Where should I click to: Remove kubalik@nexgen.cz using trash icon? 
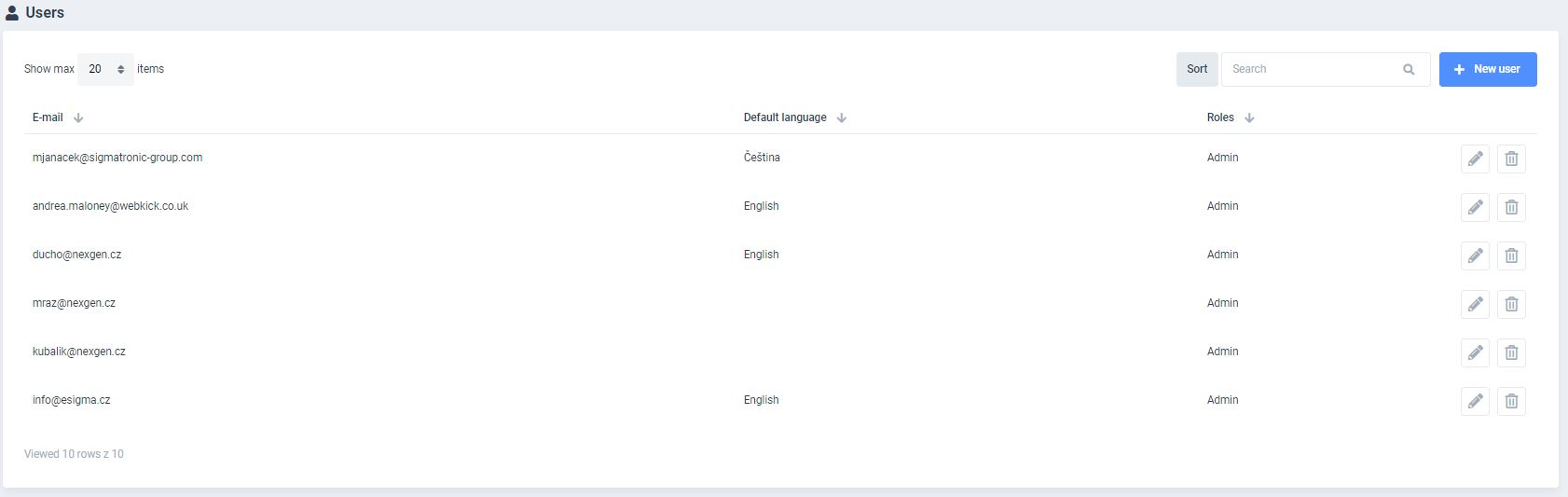1511,352
